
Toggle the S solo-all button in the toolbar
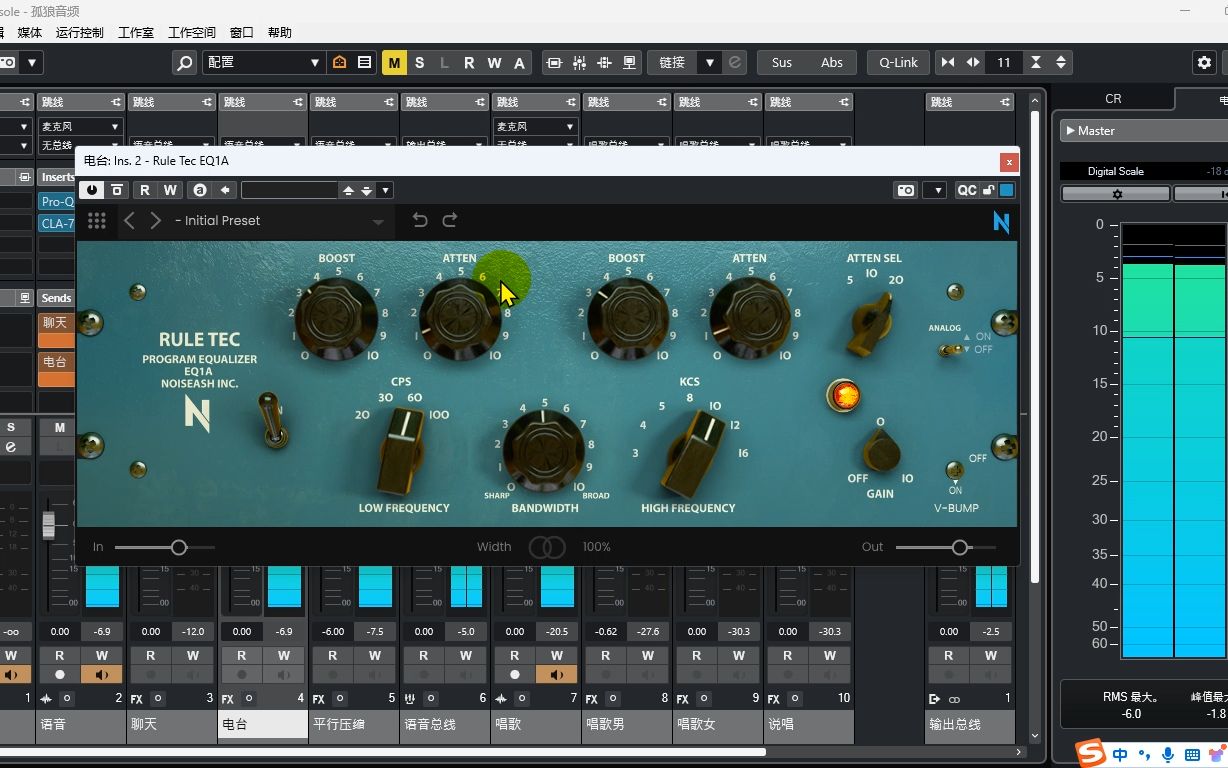point(419,62)
